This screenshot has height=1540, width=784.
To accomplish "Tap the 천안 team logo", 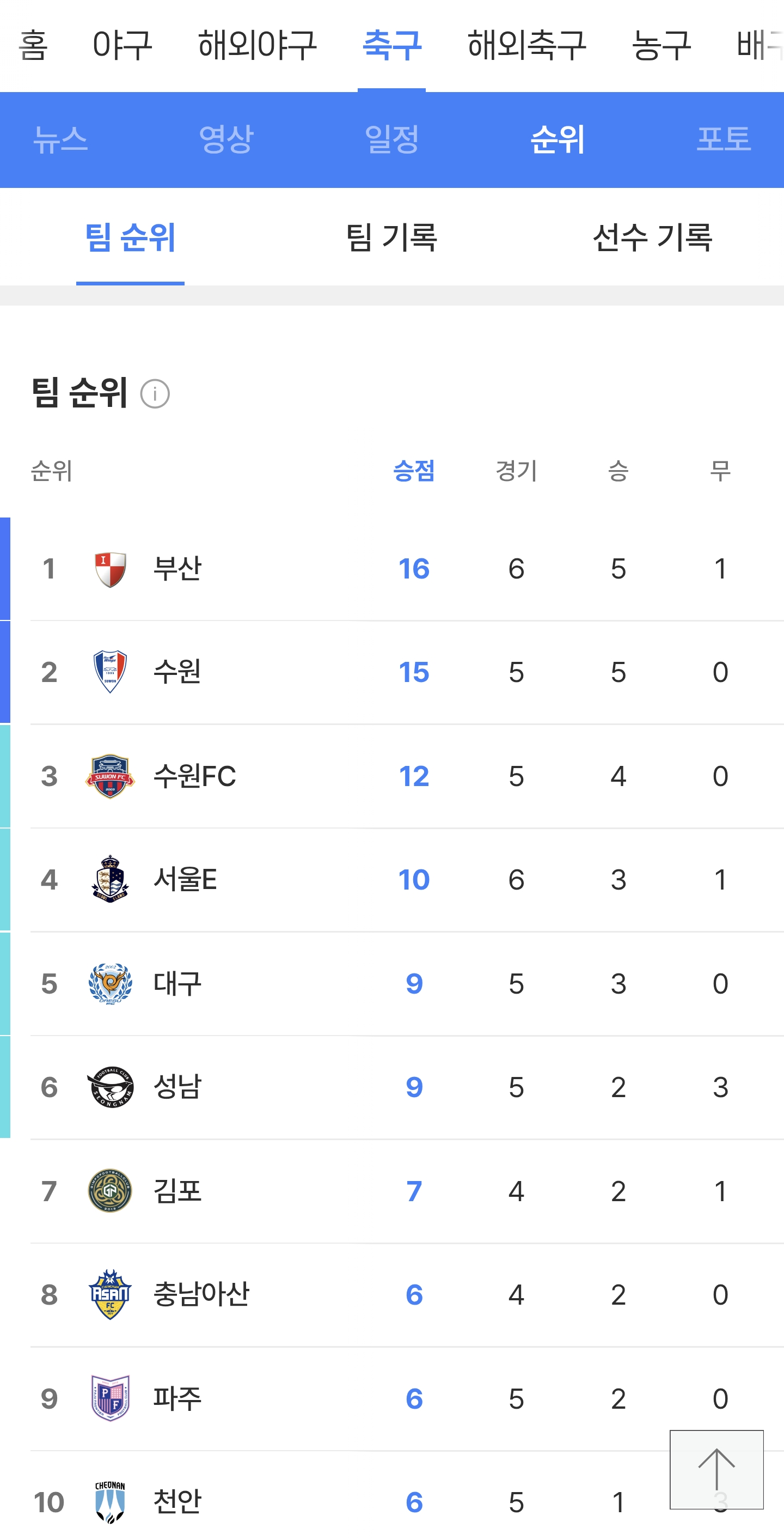I will pos(111,1502).
